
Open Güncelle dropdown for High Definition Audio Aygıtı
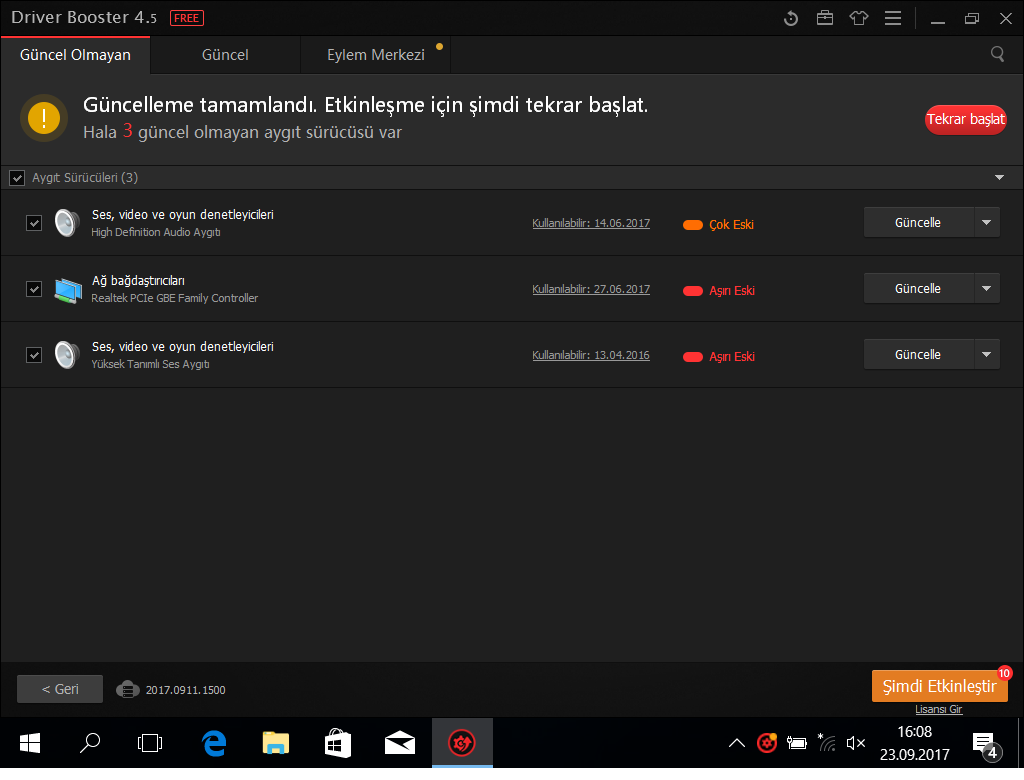pos(987,223)
